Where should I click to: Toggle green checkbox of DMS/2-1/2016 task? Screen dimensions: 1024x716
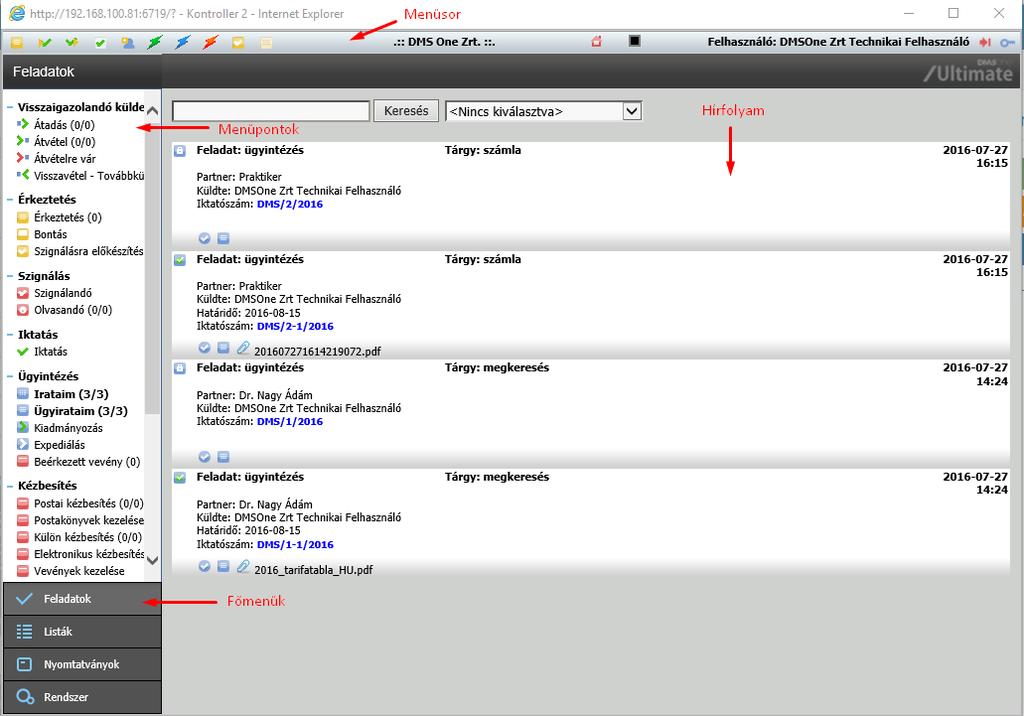pyautogui.click(x=180, y=260)
